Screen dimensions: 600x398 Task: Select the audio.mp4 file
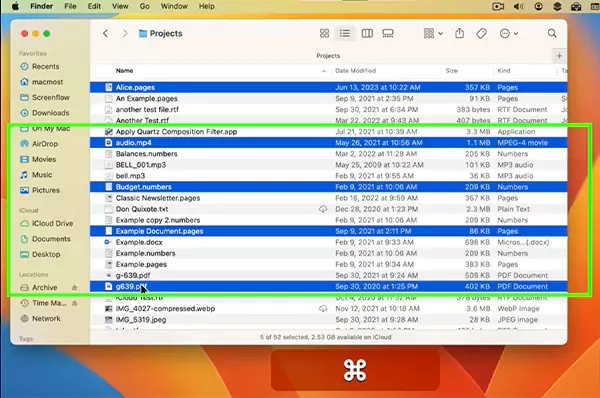[328, 143]
